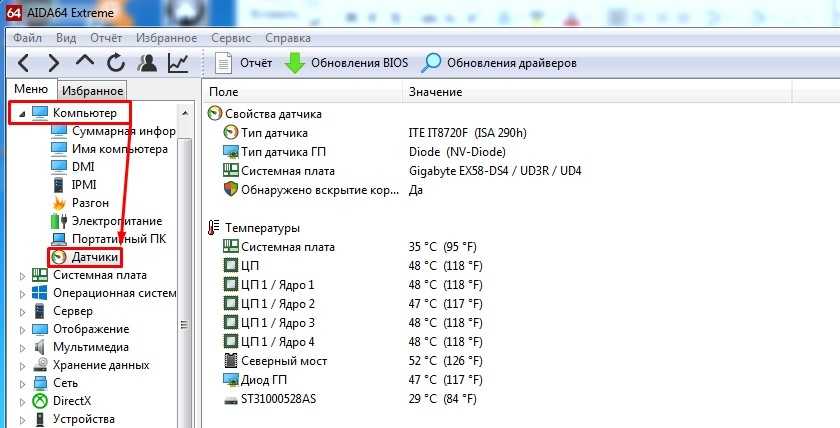The image size is (840, 428).
Task: Click the graph chart icon in toolbar
Action: pyautogui.click(x=178, y=63)
